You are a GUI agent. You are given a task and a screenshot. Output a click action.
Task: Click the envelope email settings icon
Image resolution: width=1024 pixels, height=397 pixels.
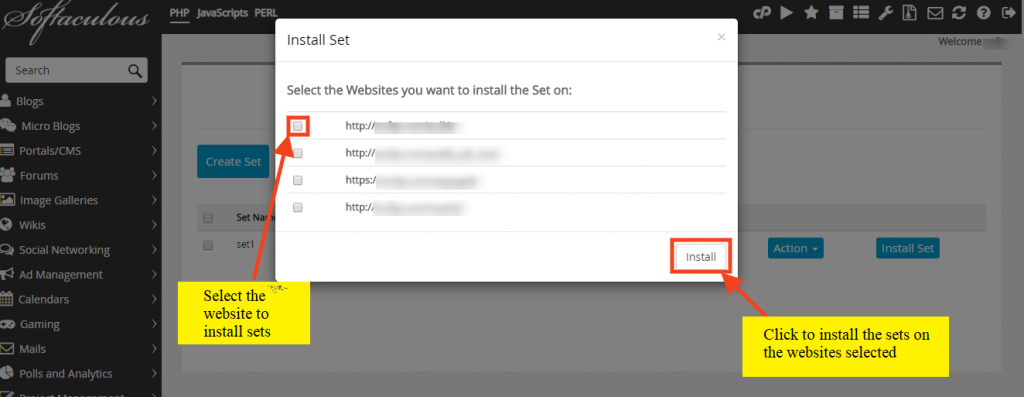tap(935, 12)
